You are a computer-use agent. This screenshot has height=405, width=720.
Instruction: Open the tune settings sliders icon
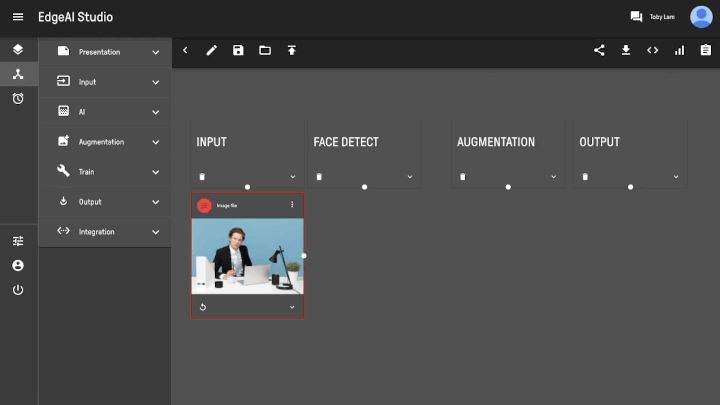(18, 241)
